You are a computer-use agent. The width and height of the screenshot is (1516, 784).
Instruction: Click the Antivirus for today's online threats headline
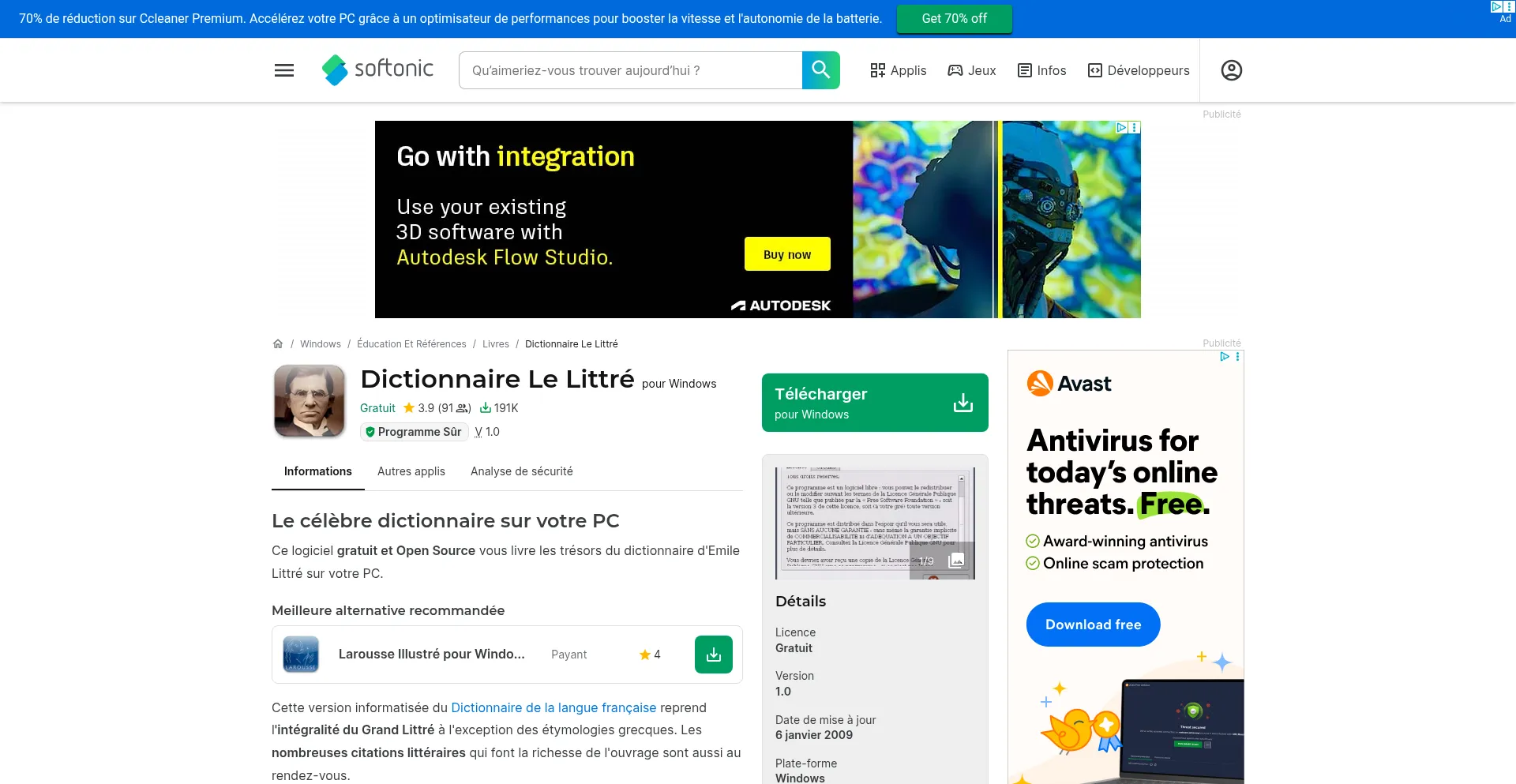coord(1122,472)
